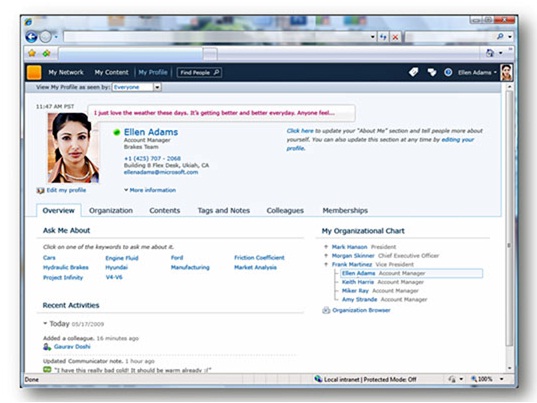Click the Organization Browser icon
537x403 pixels.
pyautogui.click(x=326, y=310)
